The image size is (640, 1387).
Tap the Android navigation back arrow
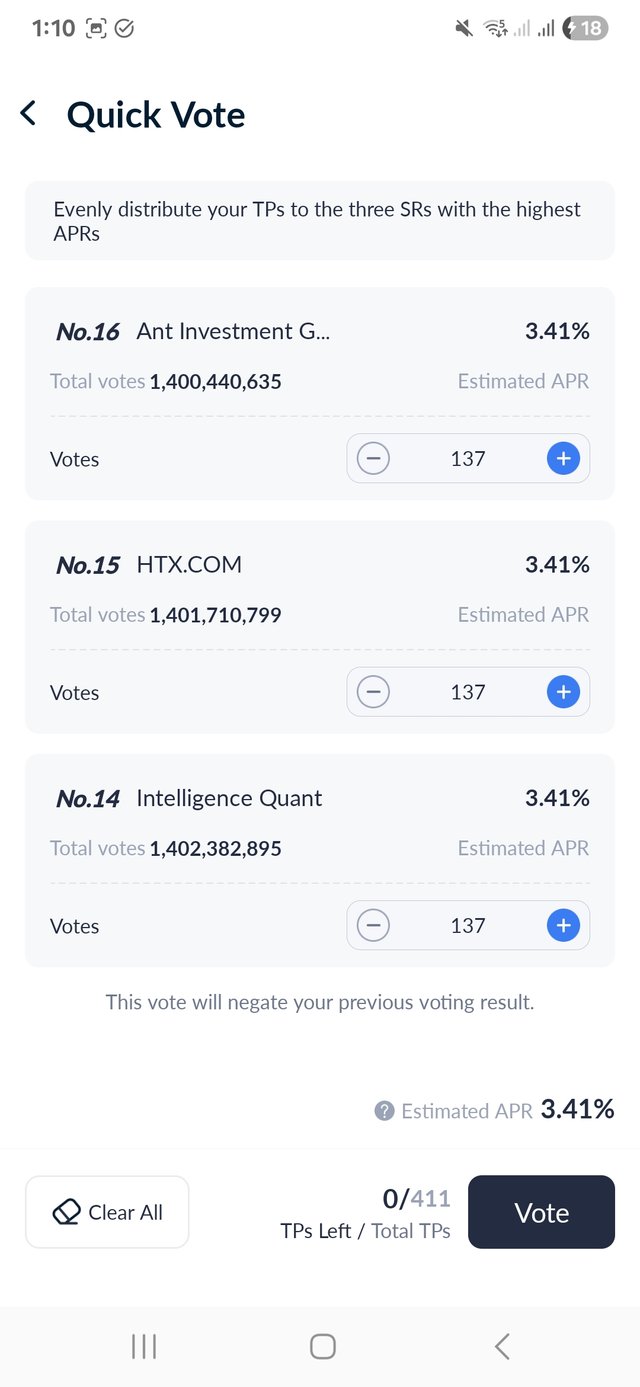pyautogui.click(x=502, y=1346)
